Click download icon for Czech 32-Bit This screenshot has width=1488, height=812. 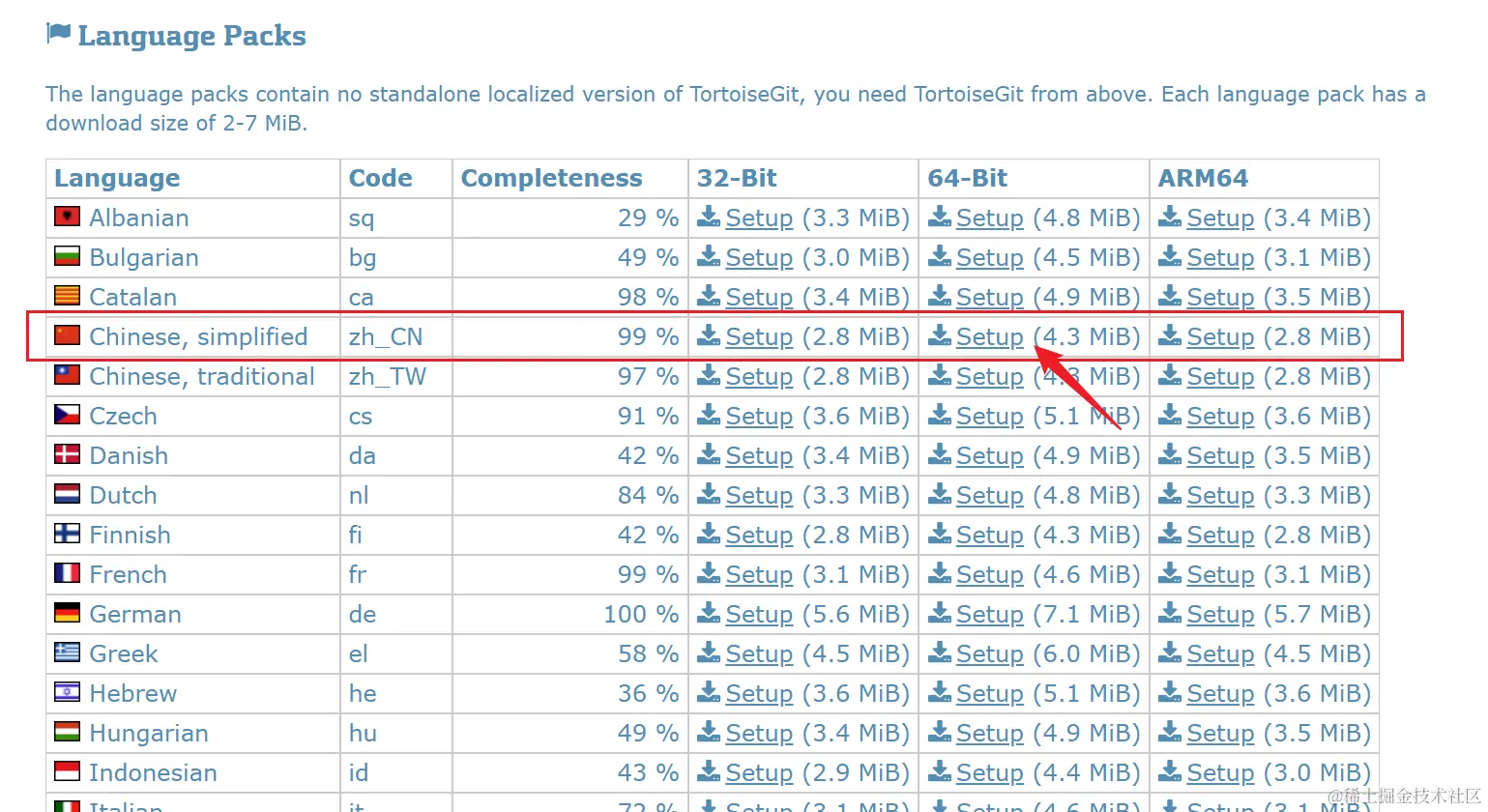tap(709, 415)
